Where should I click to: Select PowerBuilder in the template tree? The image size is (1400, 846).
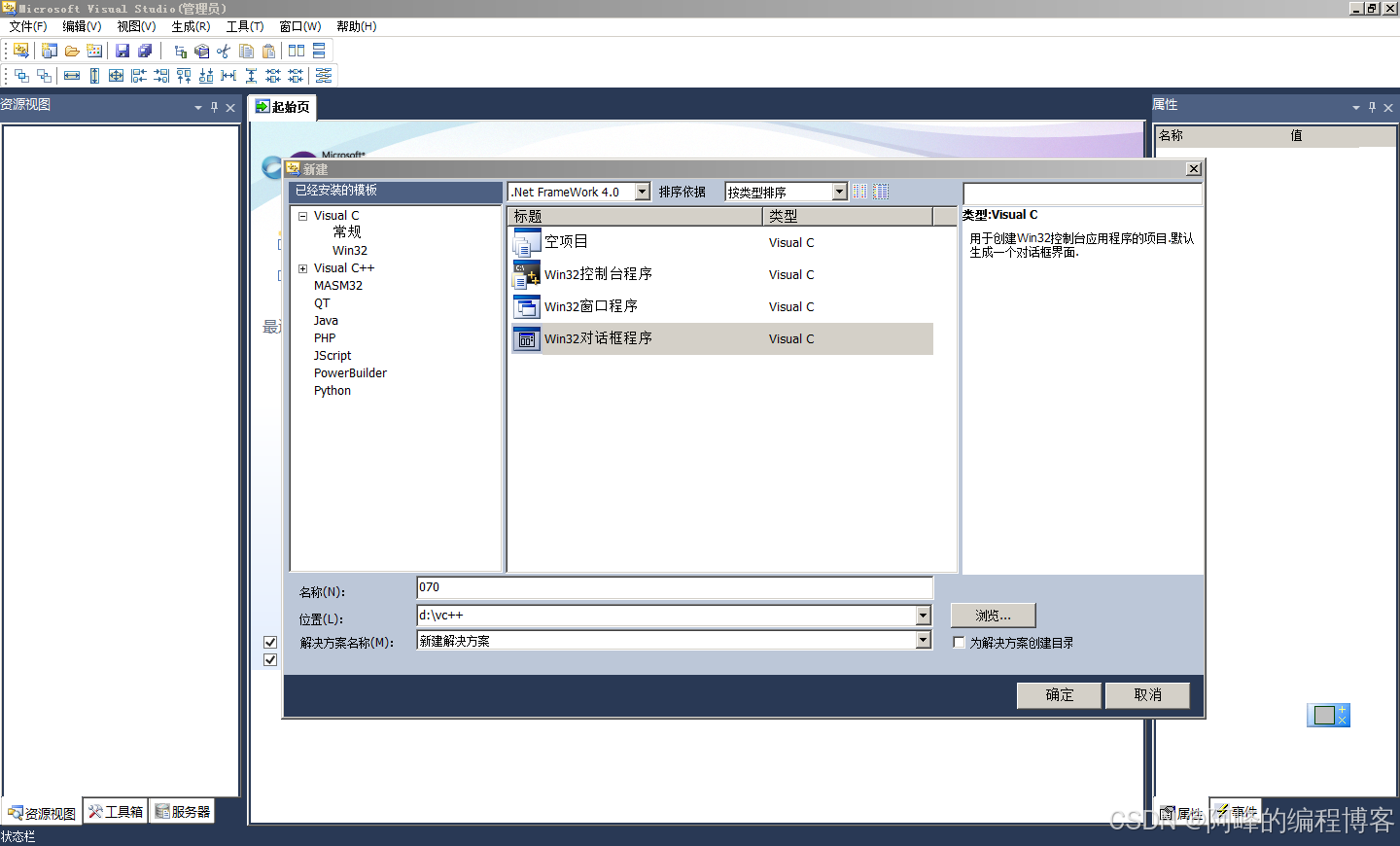coord(350,373)
